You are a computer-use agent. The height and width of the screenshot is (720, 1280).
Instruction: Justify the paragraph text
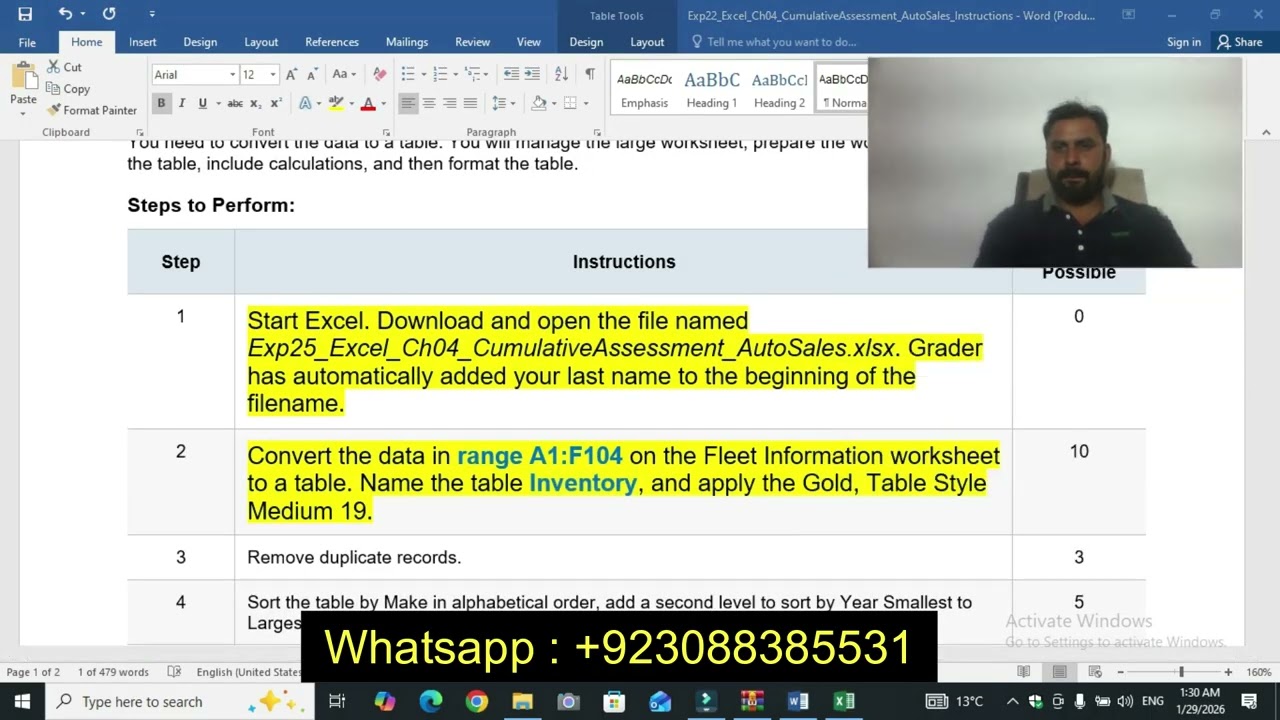(x=470, y=103)
